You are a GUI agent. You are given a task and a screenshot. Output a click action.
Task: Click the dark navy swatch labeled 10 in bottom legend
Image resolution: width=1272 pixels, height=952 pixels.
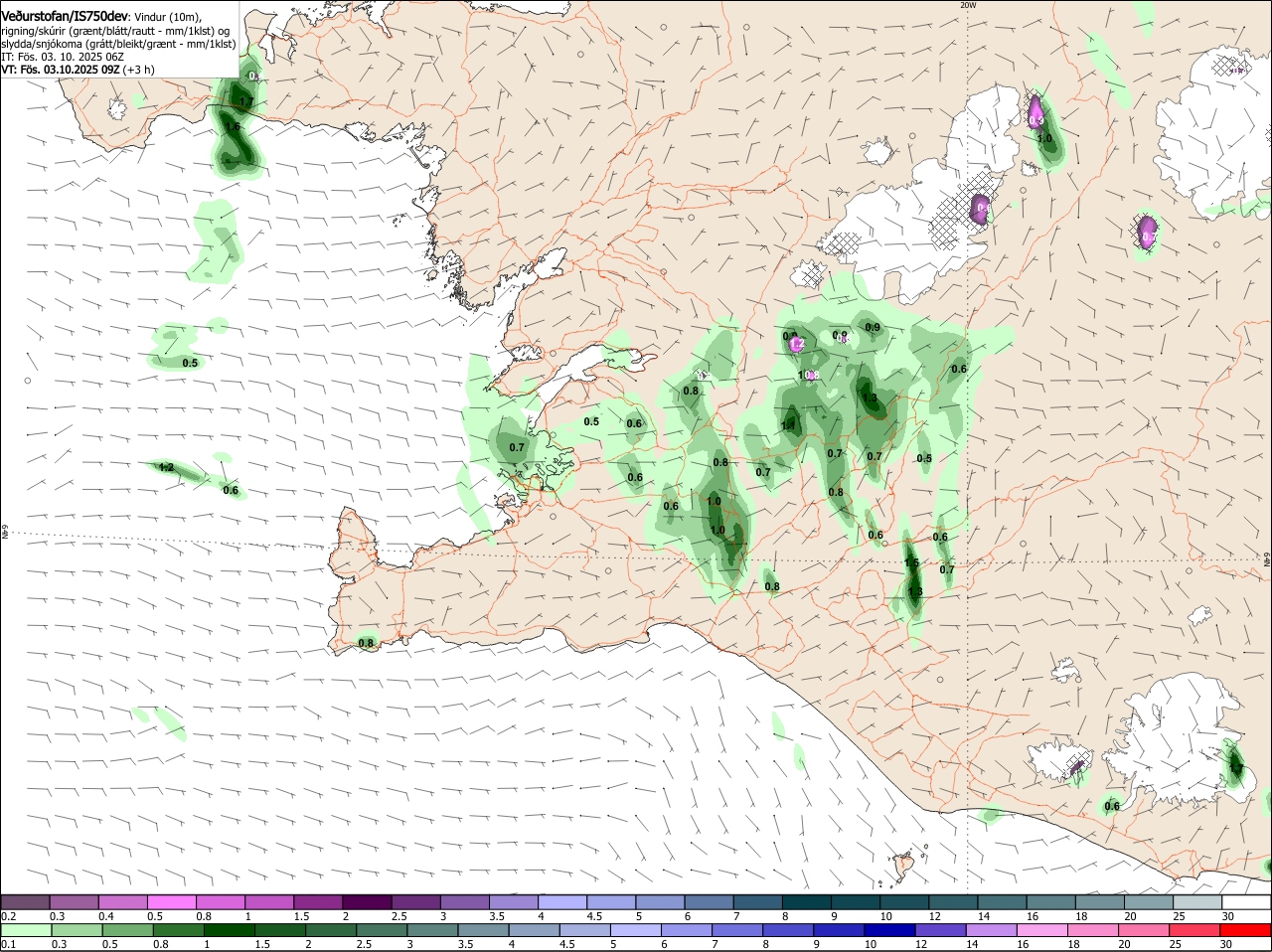tap(888, 930)
